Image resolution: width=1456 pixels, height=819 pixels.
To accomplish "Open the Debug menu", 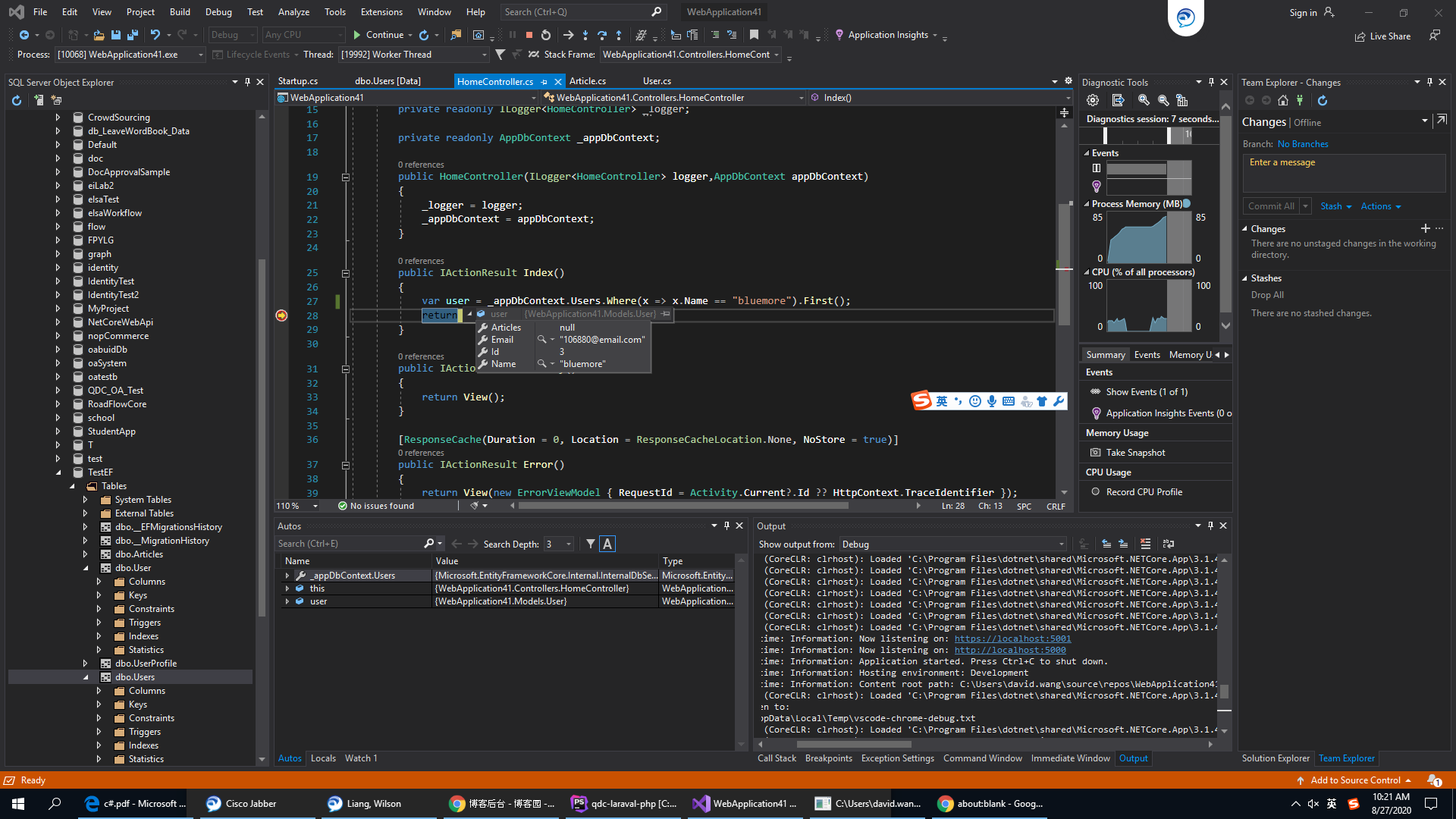I will pyautogui.click(x=218, y=11).
